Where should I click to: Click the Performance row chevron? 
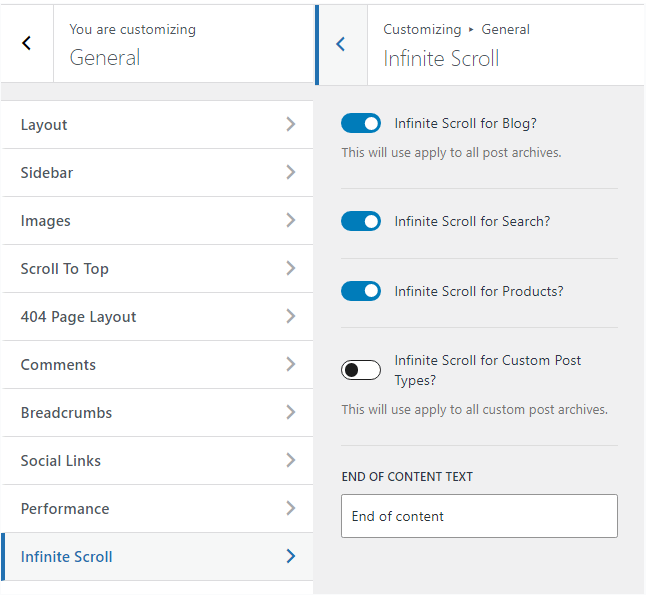(290, 509)
